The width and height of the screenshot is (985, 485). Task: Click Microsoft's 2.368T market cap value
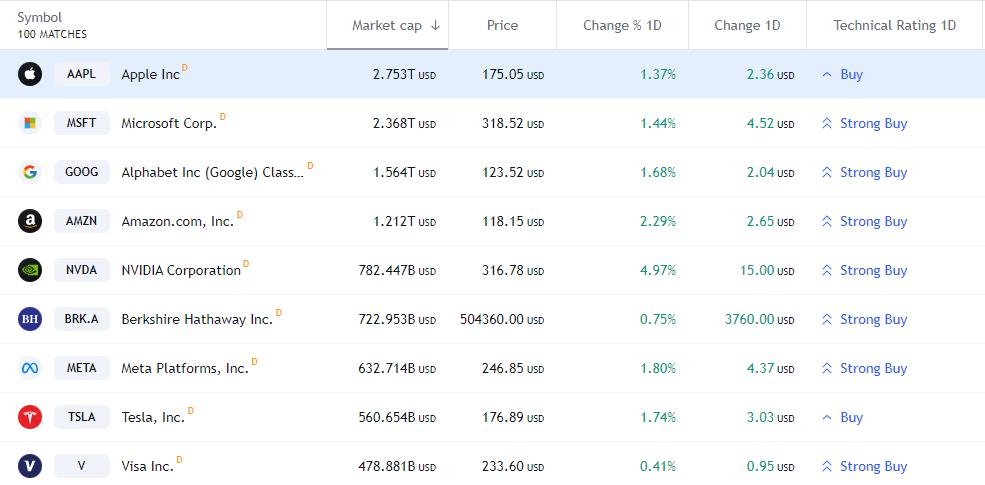[x=404, y=124]
